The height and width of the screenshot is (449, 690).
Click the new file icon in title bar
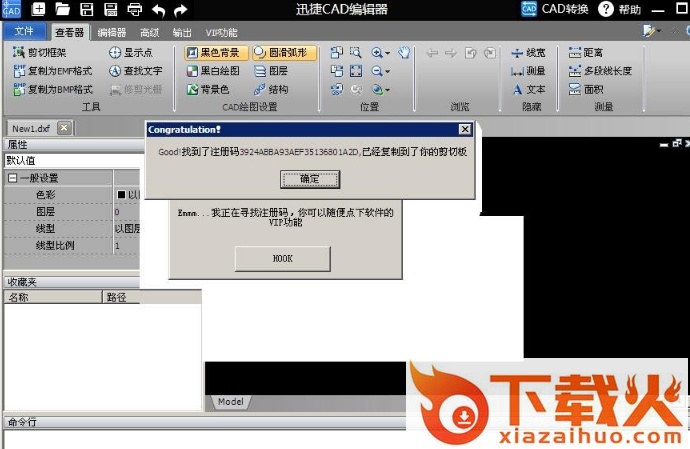[x=39, y=9]
